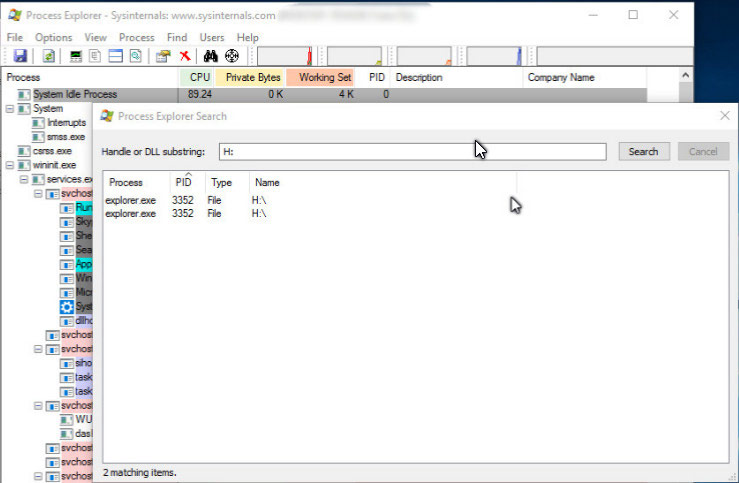Sort search results by the Type column
Image resolution: width=739 pixels, height=483 pixels.
tap(227, 182)
